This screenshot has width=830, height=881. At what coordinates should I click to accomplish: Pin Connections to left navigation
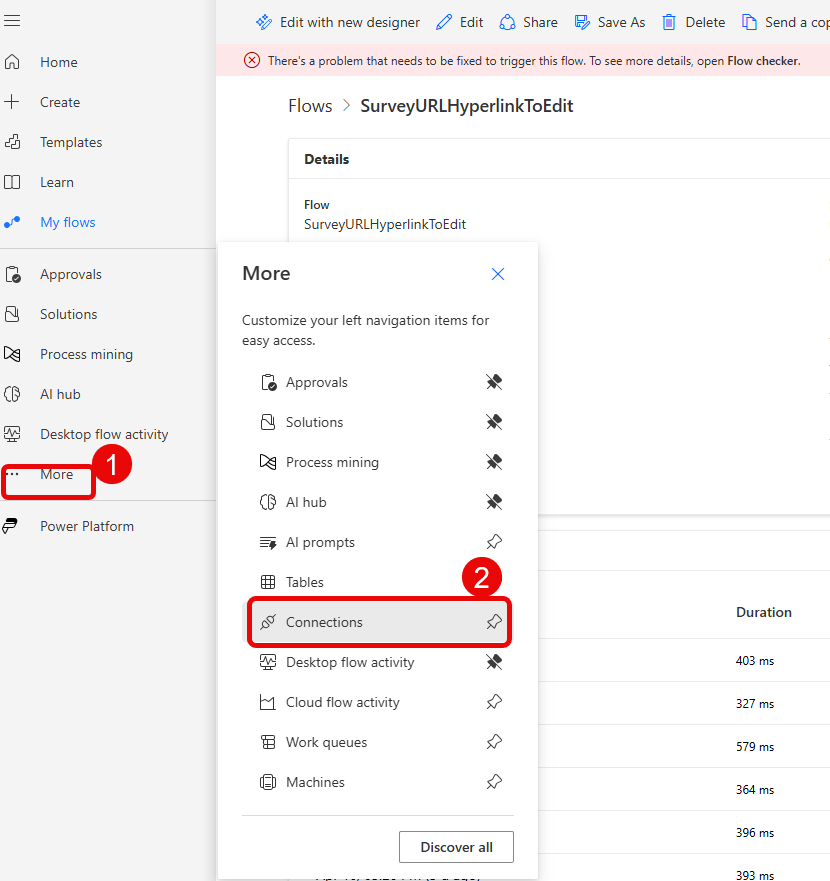click(x=494, y=622)
